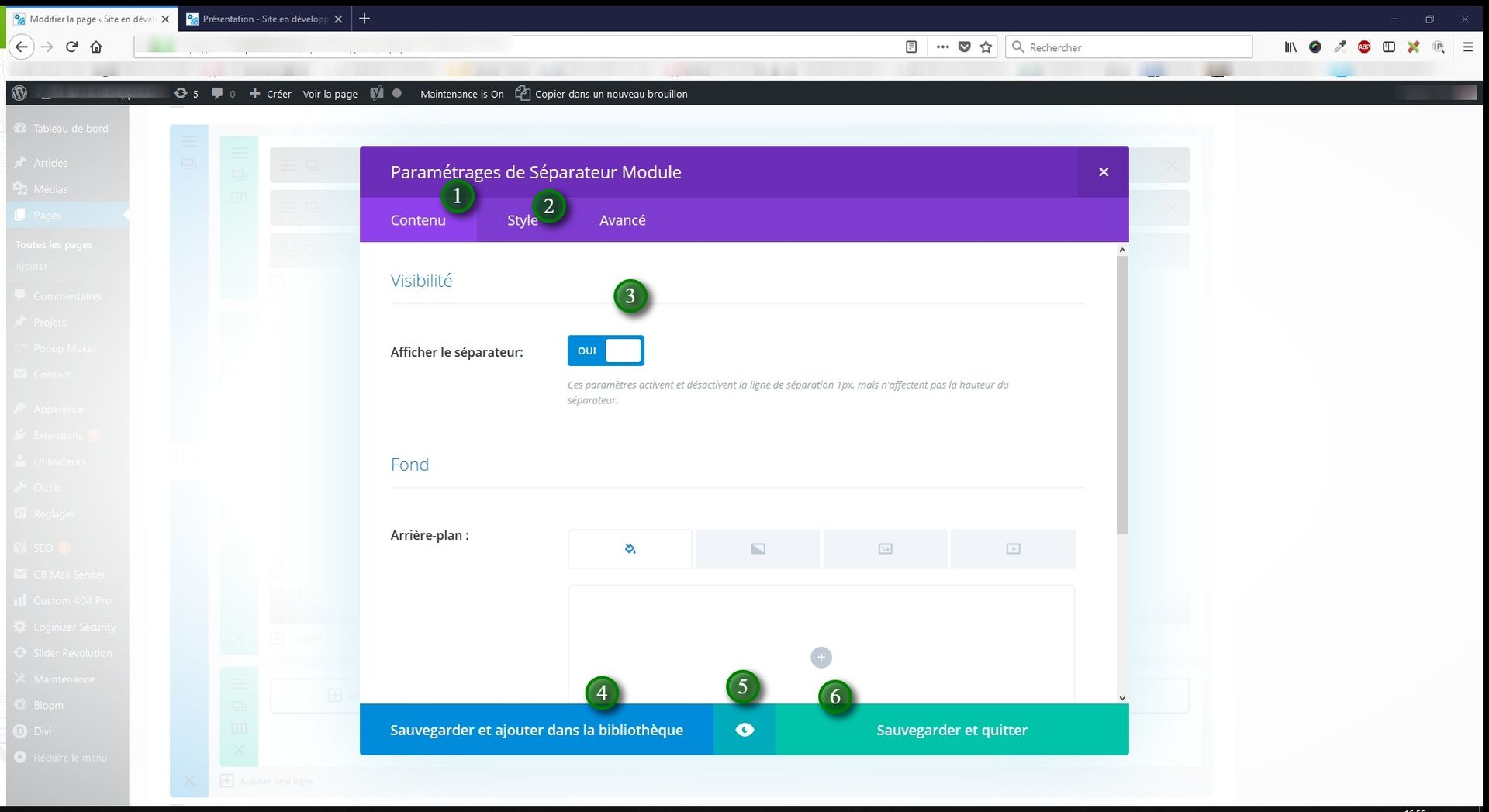This screenshot has height=812, width=1489.
Task: Switch to the Présentation browser tab
Action: pos(266,19)
